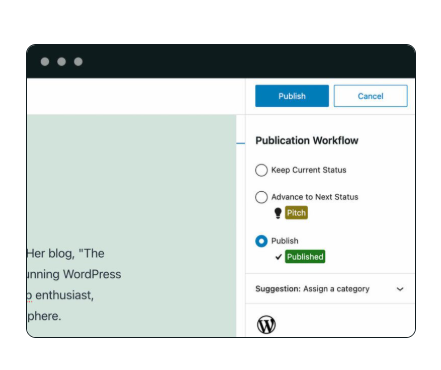The image size is (441, 370).
Task: Click the second window control dot
Action: tap(61, 62)
